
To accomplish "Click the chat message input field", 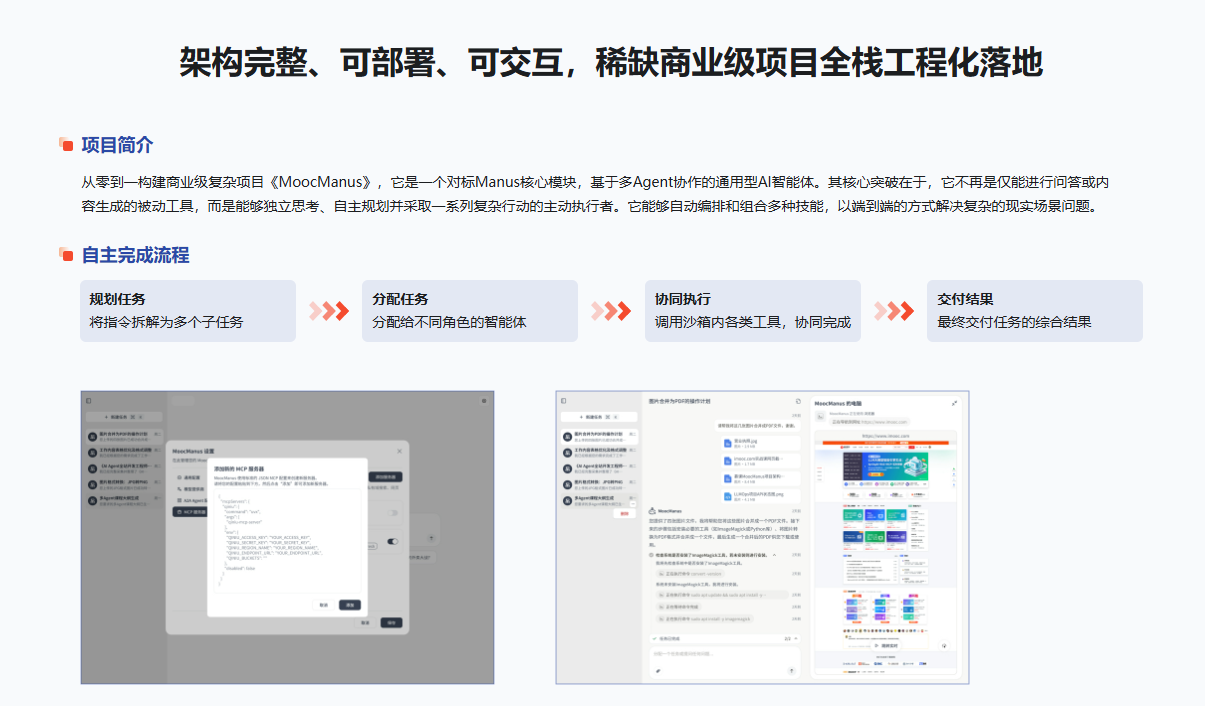I will tap(725, 654).
